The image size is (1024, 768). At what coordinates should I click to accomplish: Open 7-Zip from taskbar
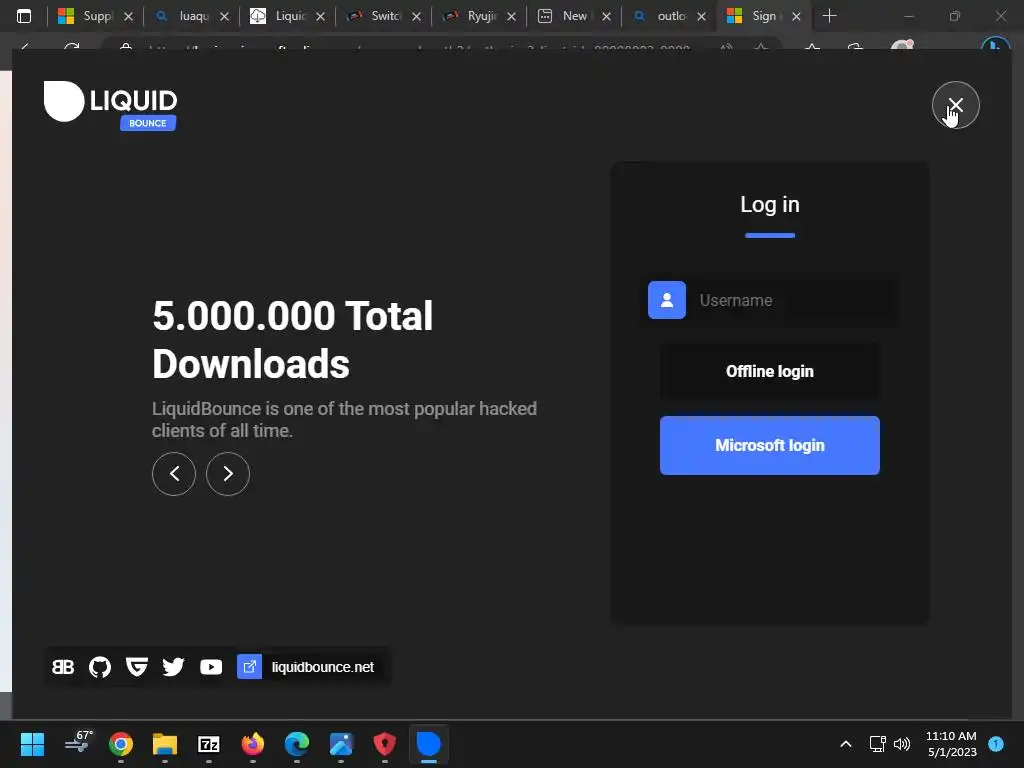[208, 744]
